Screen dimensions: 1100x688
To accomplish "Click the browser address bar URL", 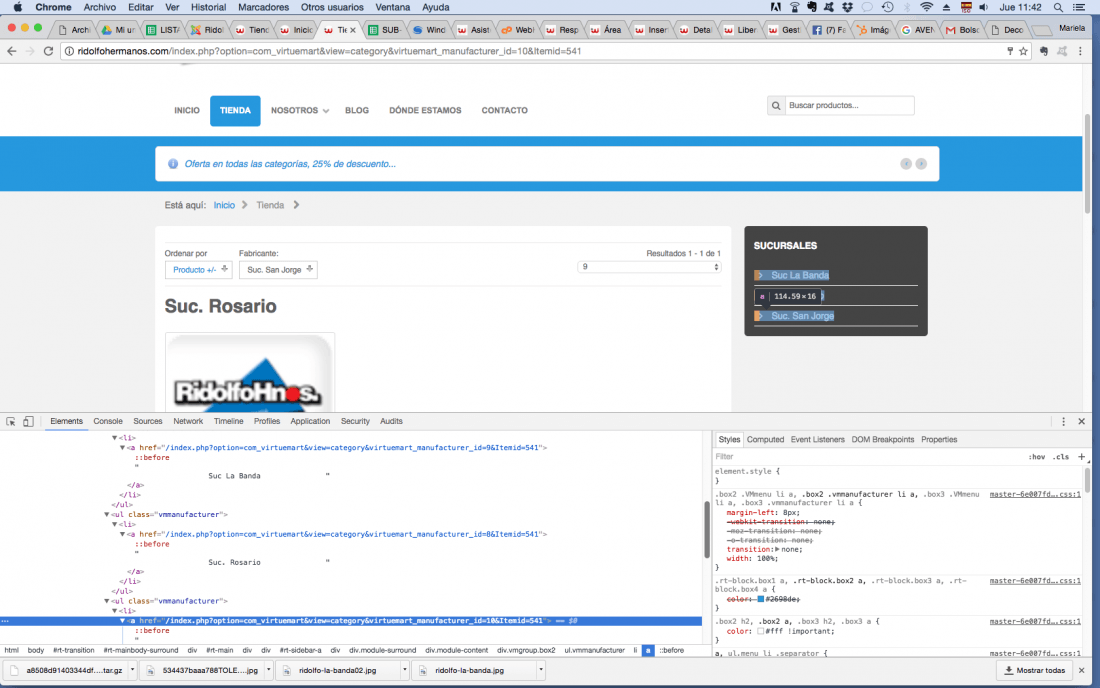I will 330,51.
